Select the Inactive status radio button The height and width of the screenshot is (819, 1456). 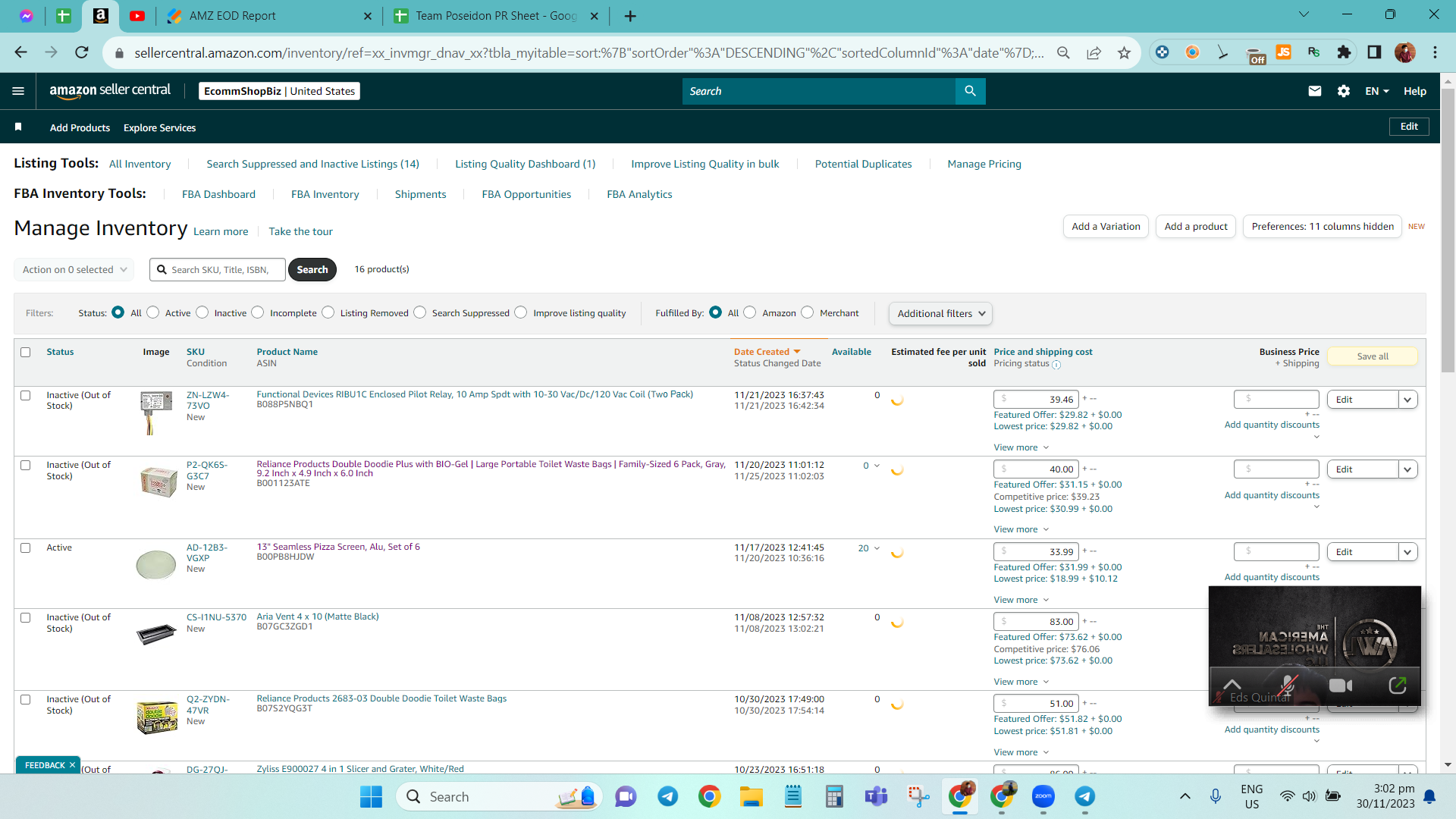(202, 312)
